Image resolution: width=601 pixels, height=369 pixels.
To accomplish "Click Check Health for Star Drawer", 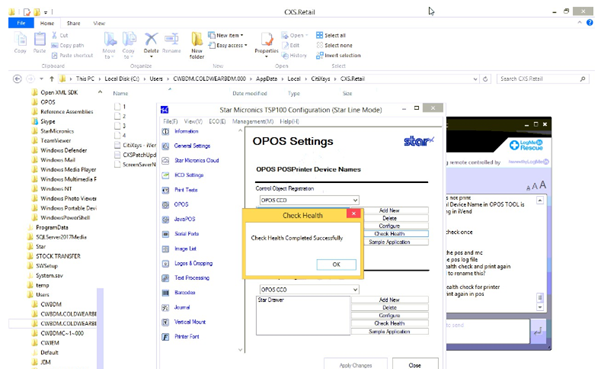I will [389, 323].
